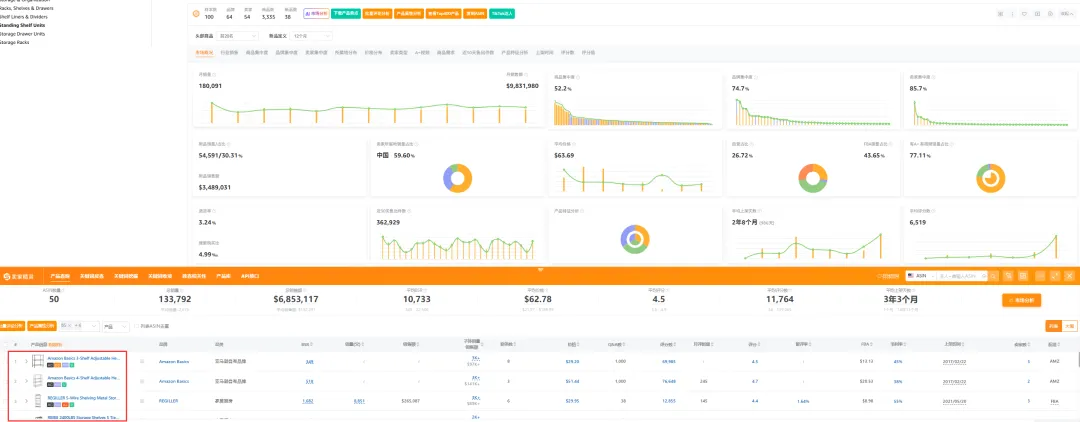Click product thumbnail of Amazon Basics 3-Shelf unit
Image resolution: width=1080 pixels, height=422 pixels.
point(38,361)
